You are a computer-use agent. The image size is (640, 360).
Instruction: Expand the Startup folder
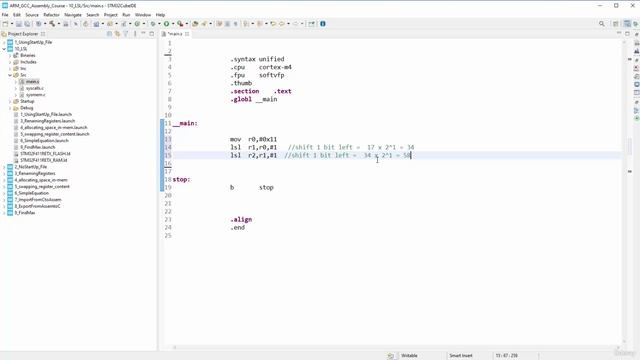pyautogui.click(x=10, y=101)
